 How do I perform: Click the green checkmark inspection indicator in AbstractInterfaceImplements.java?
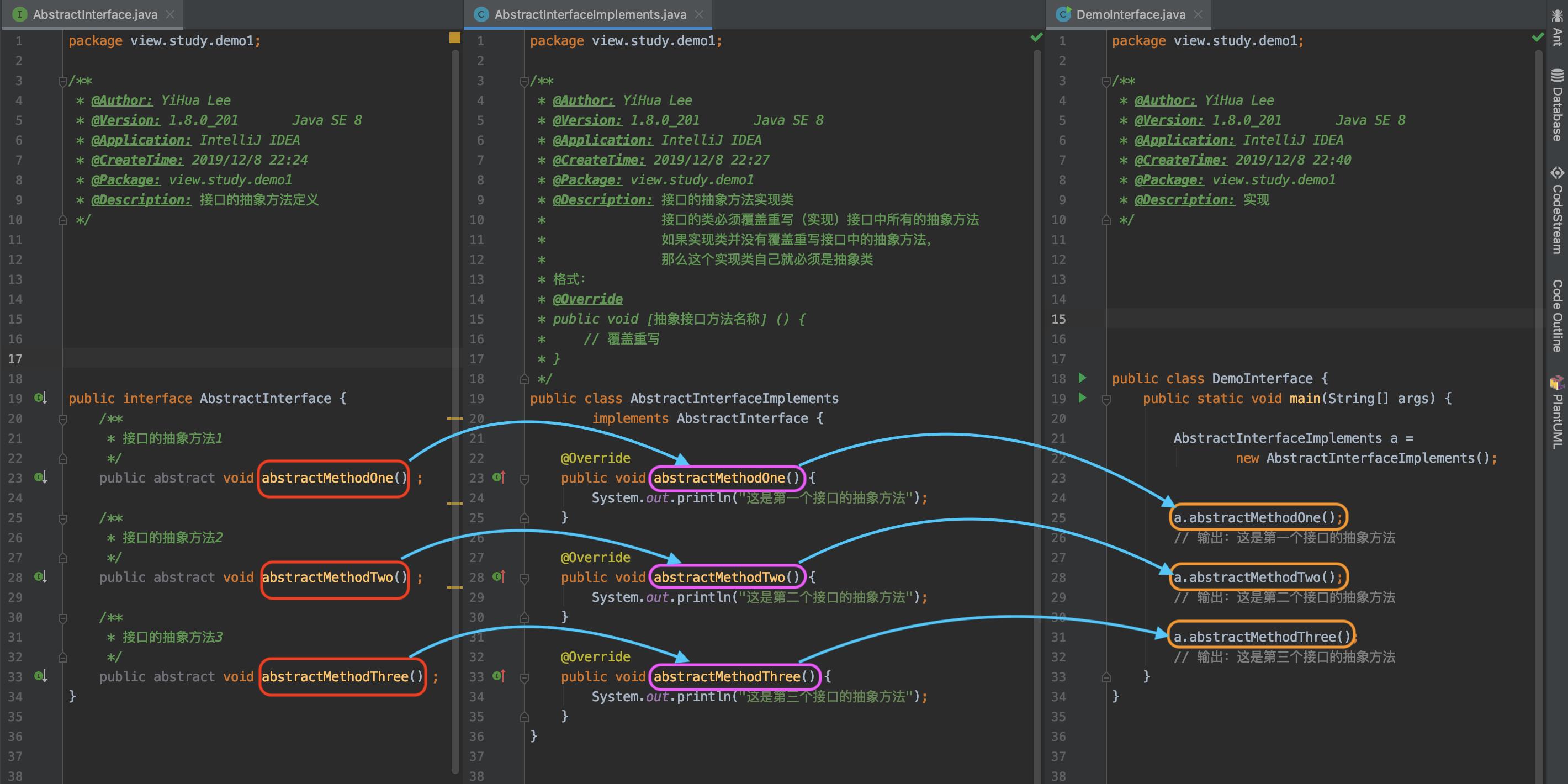pos(1037,38)
